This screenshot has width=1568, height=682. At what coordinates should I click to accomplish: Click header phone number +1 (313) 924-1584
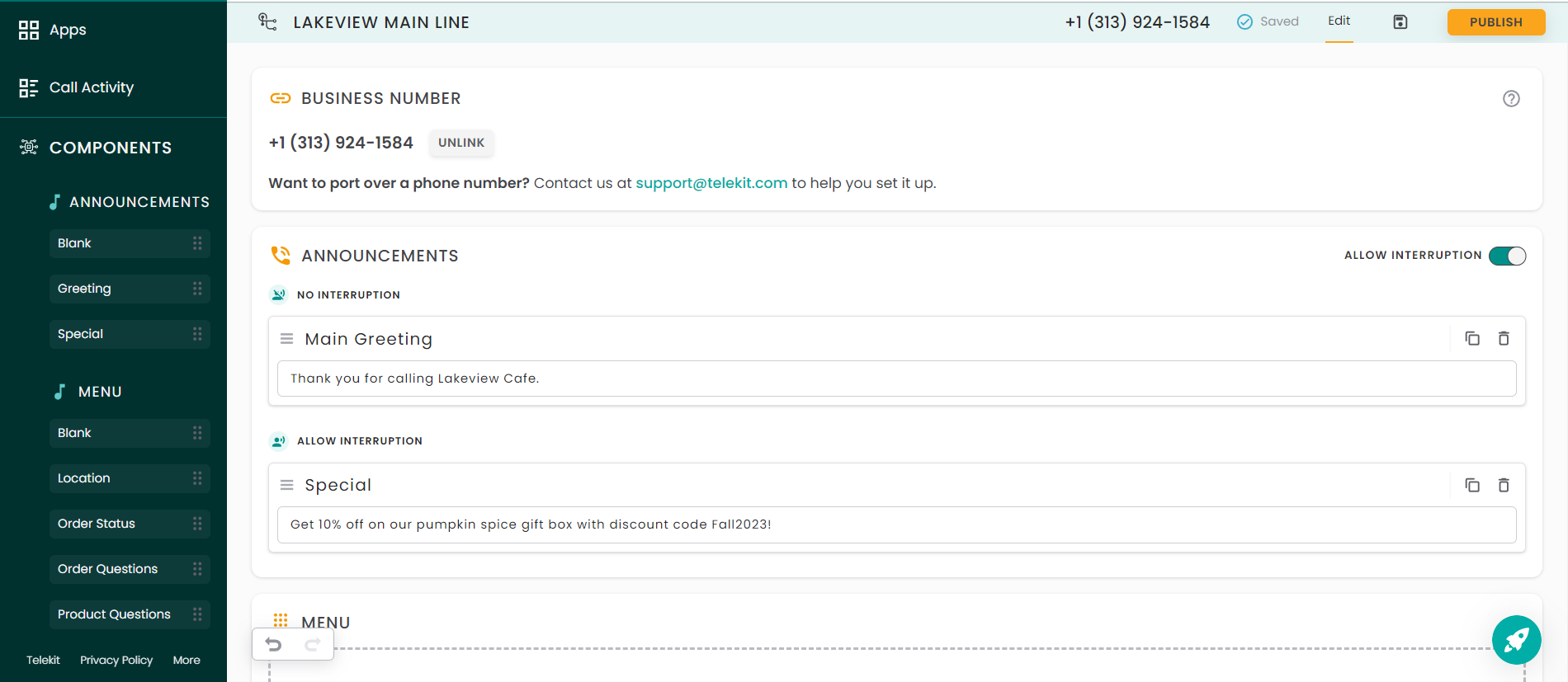tap(1137, 22)
